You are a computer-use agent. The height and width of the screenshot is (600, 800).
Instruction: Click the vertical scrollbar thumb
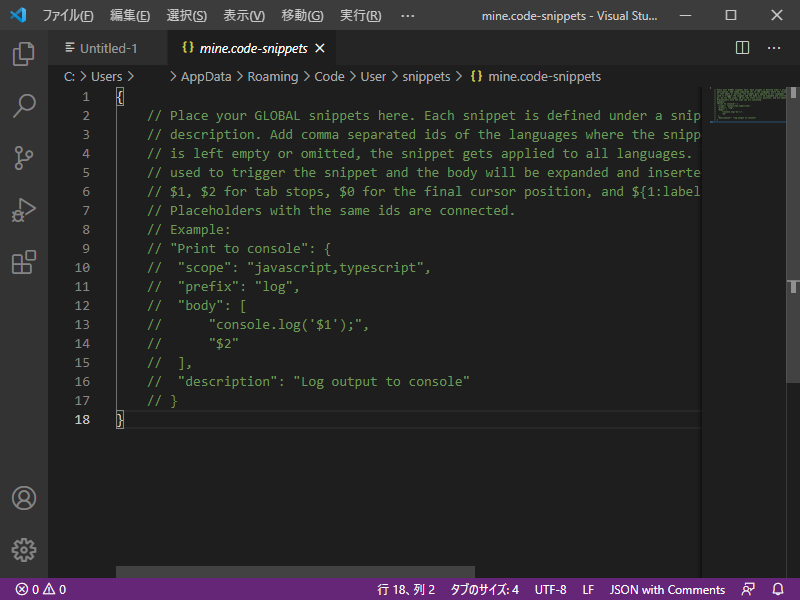pyautogui.click(x=793, y=235)
